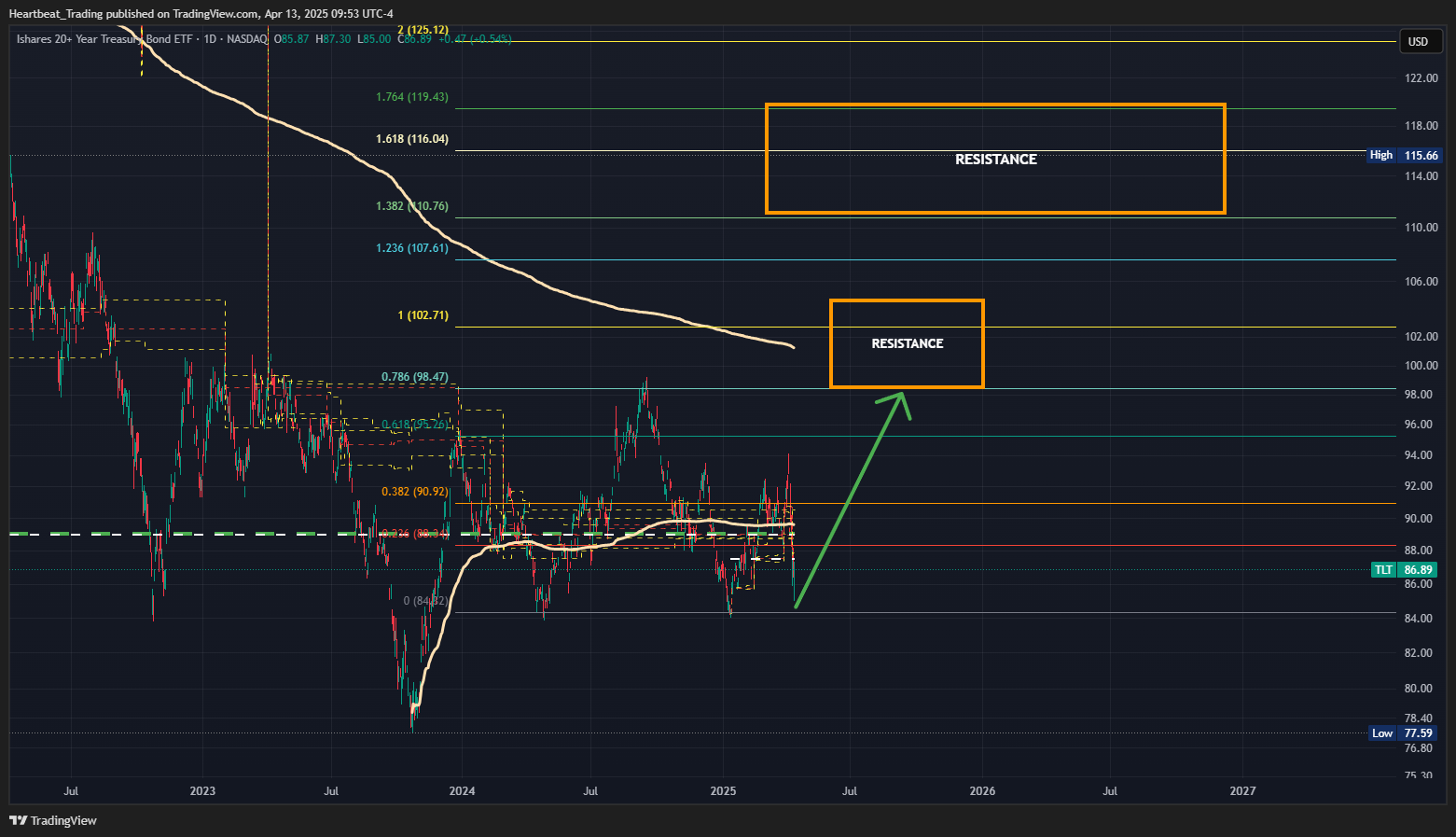Click the 102.00 price axis label
1456x837 pixels.
click(x=1421, y=337)
